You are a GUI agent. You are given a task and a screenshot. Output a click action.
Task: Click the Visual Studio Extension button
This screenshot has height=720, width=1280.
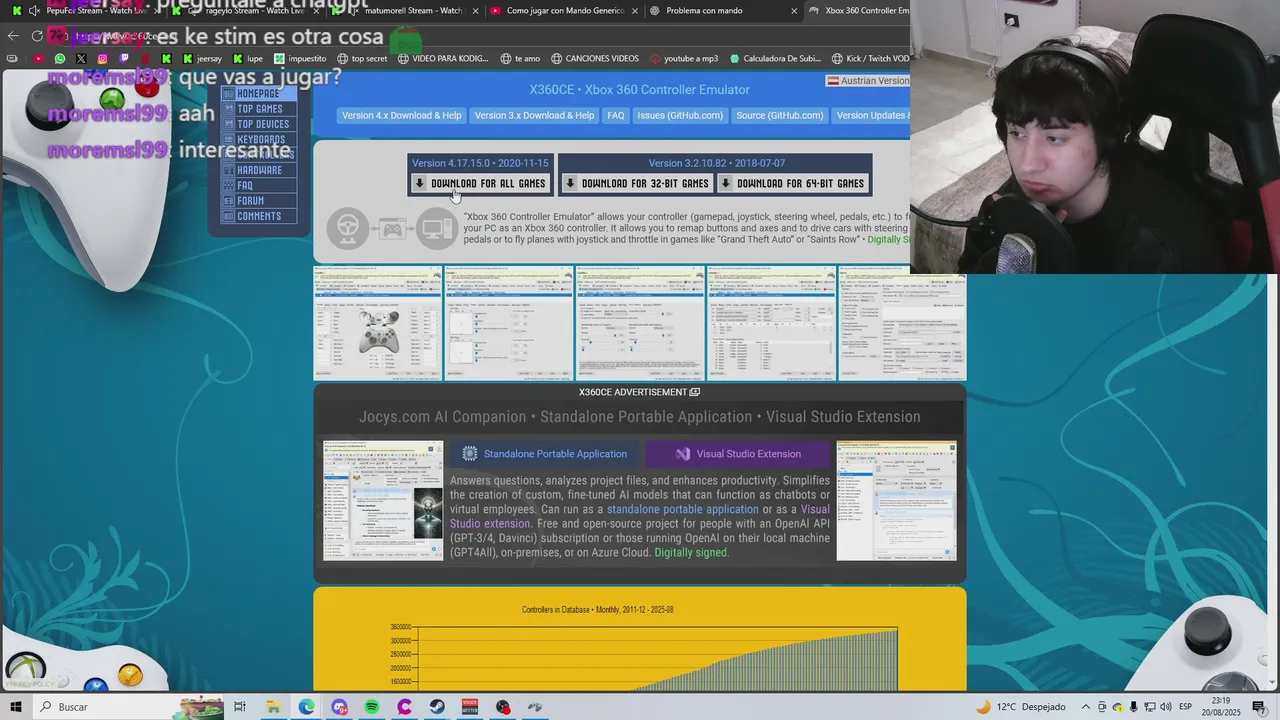738,454
